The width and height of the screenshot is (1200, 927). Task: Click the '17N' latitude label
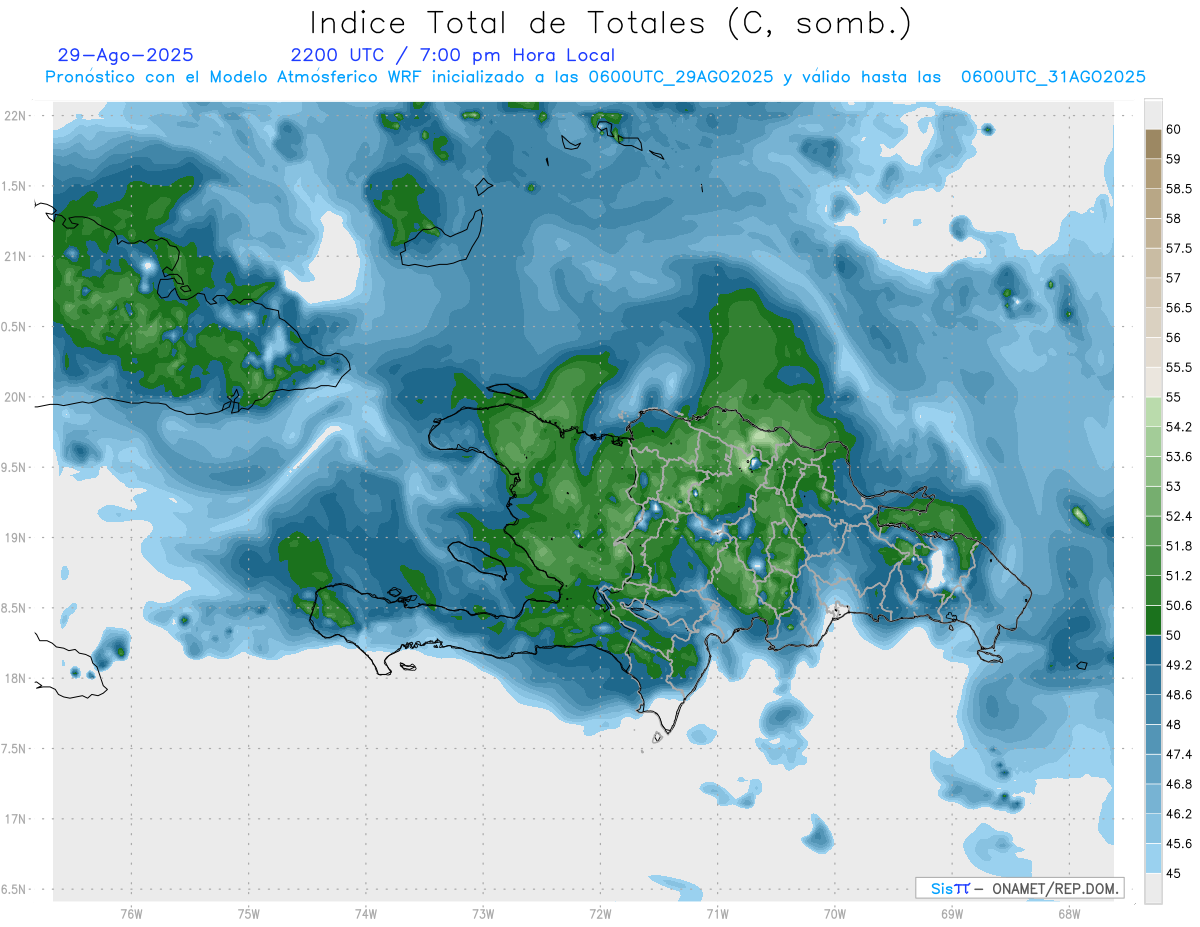click(17, 819)
